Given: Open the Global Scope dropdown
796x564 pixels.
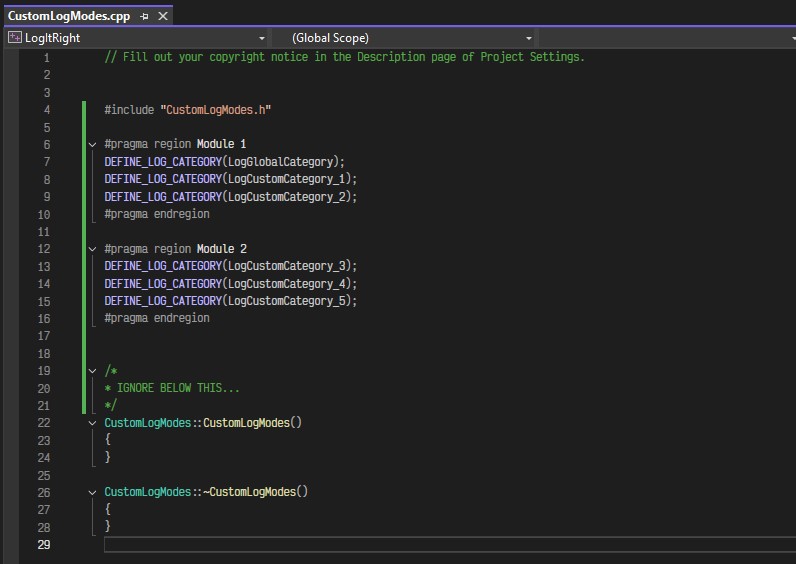Looking at the screenshot, I should pos(529,38).
